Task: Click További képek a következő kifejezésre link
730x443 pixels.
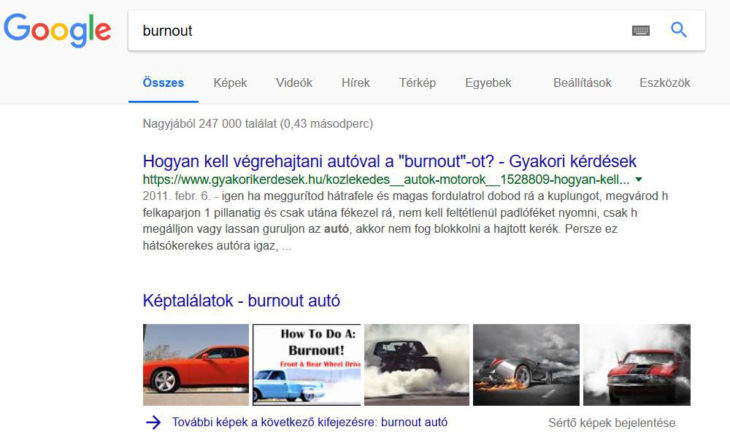Action: 310,422
